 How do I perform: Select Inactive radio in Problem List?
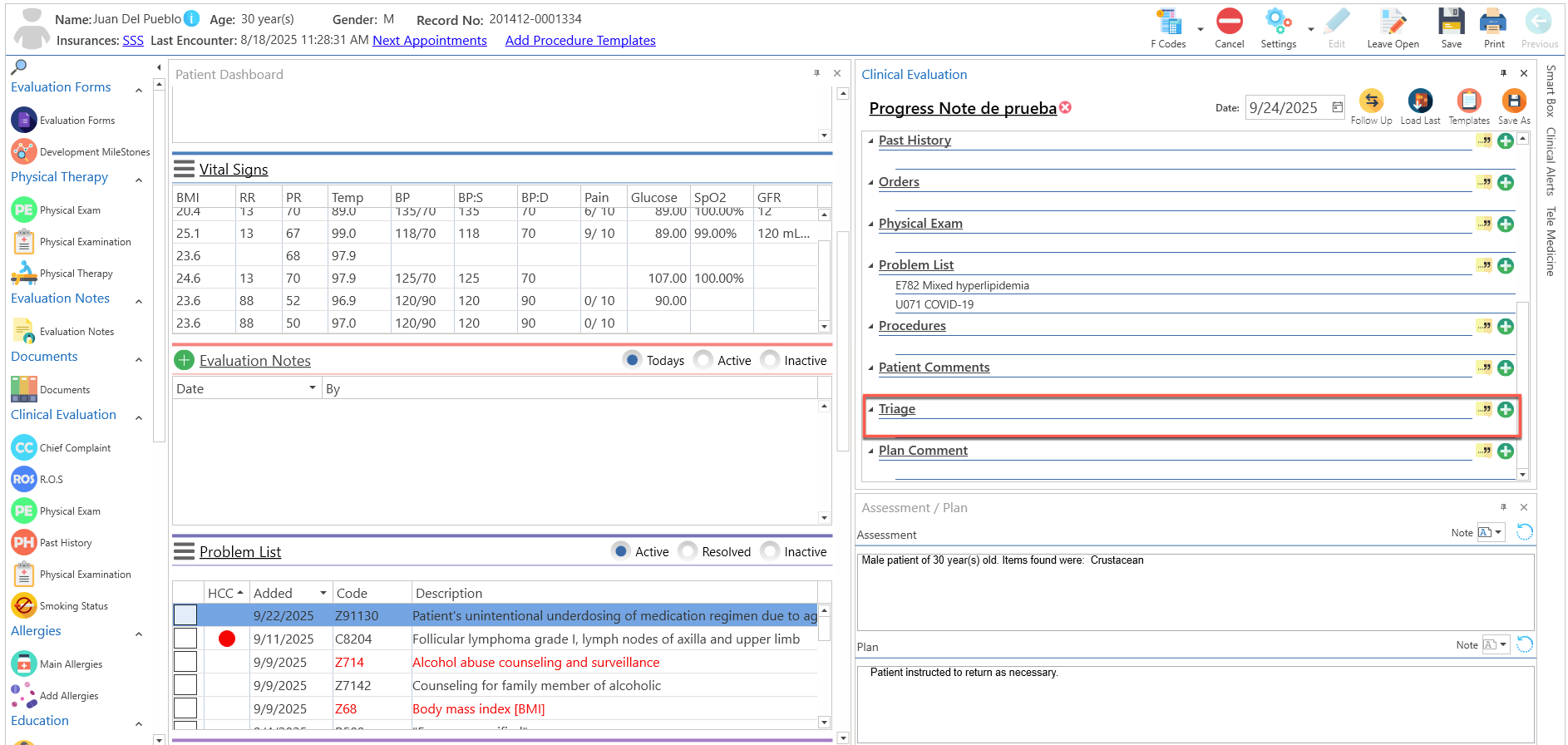click(x=770, y=551)
